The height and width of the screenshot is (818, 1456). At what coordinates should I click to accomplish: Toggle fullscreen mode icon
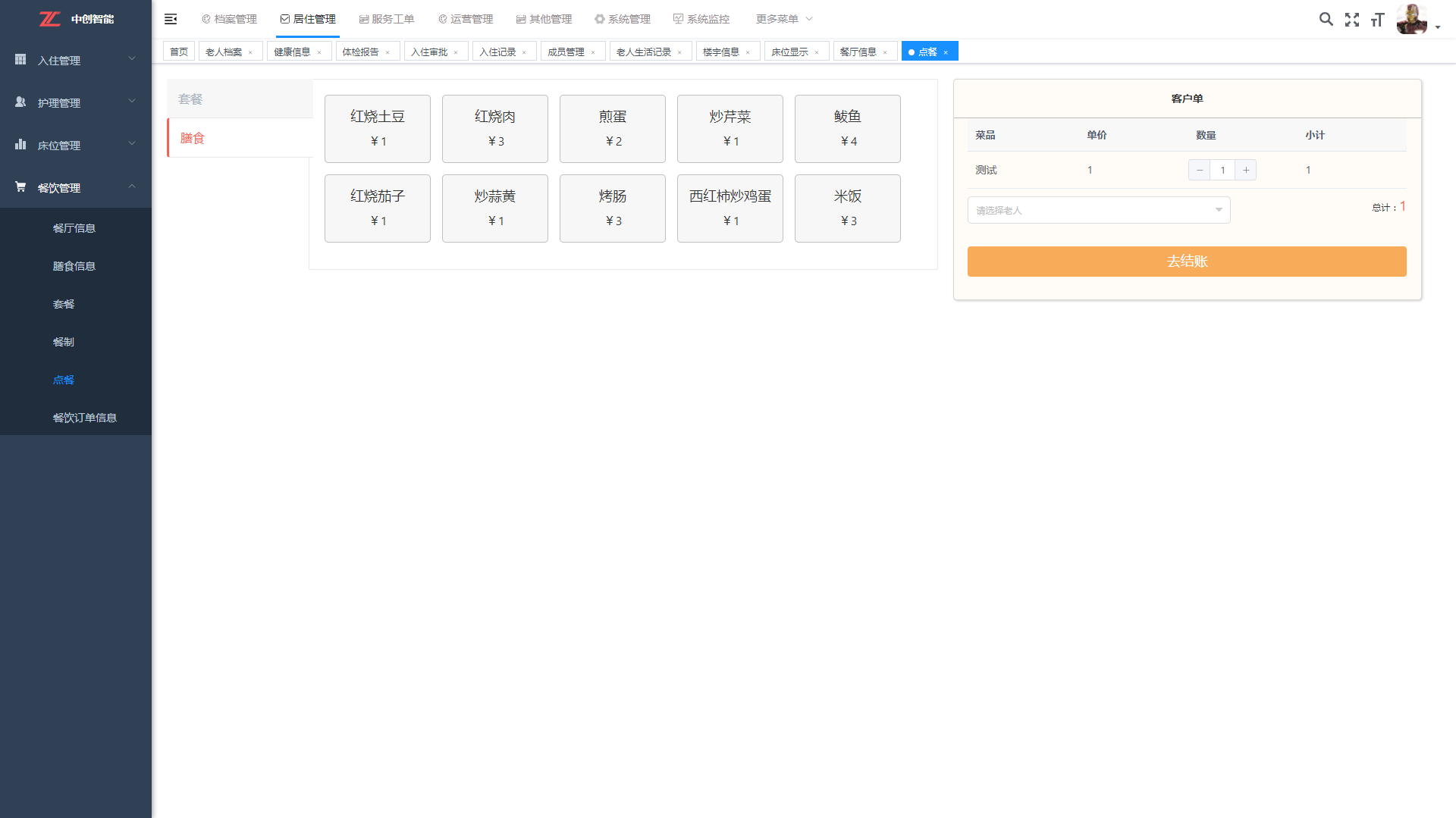tap(1352, 20)
